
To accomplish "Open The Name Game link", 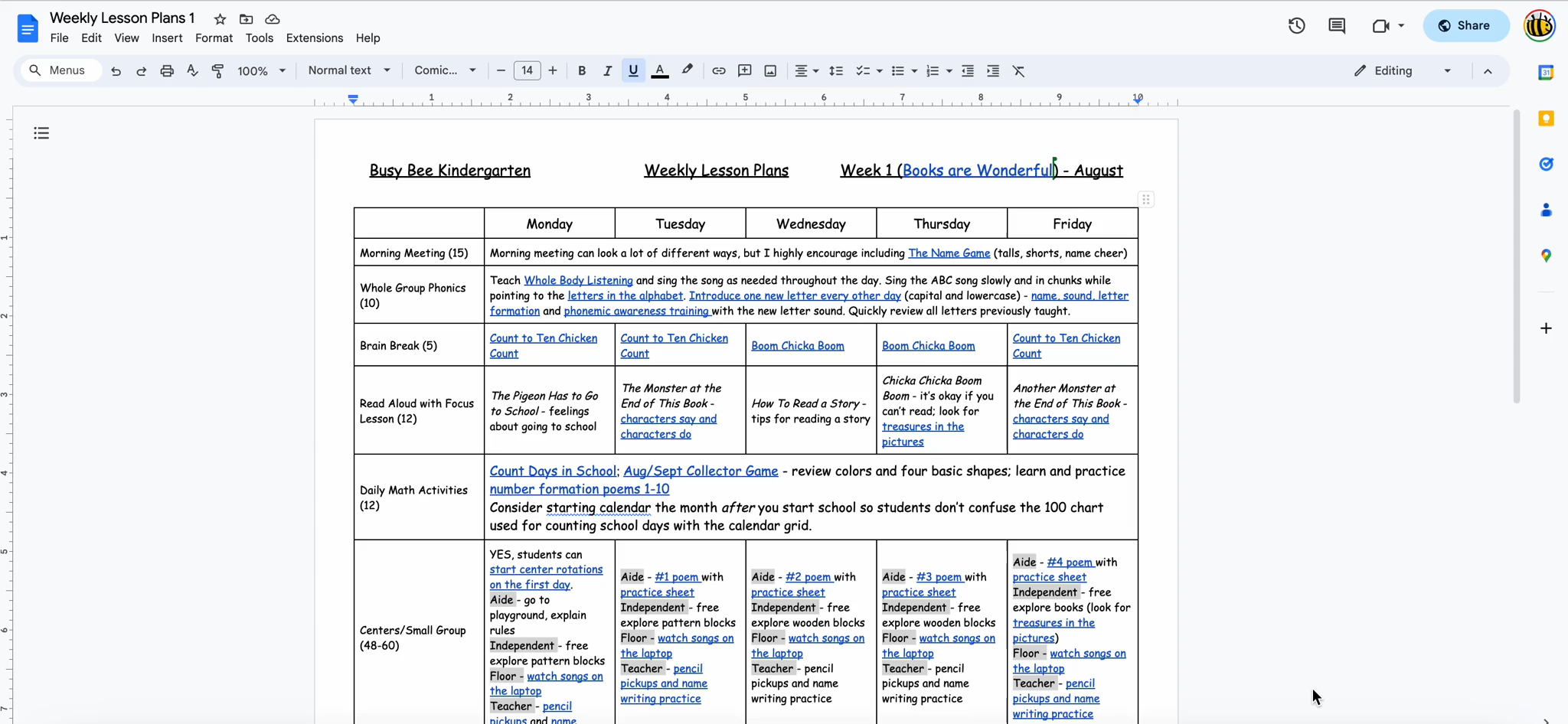I will coord(949,253).
